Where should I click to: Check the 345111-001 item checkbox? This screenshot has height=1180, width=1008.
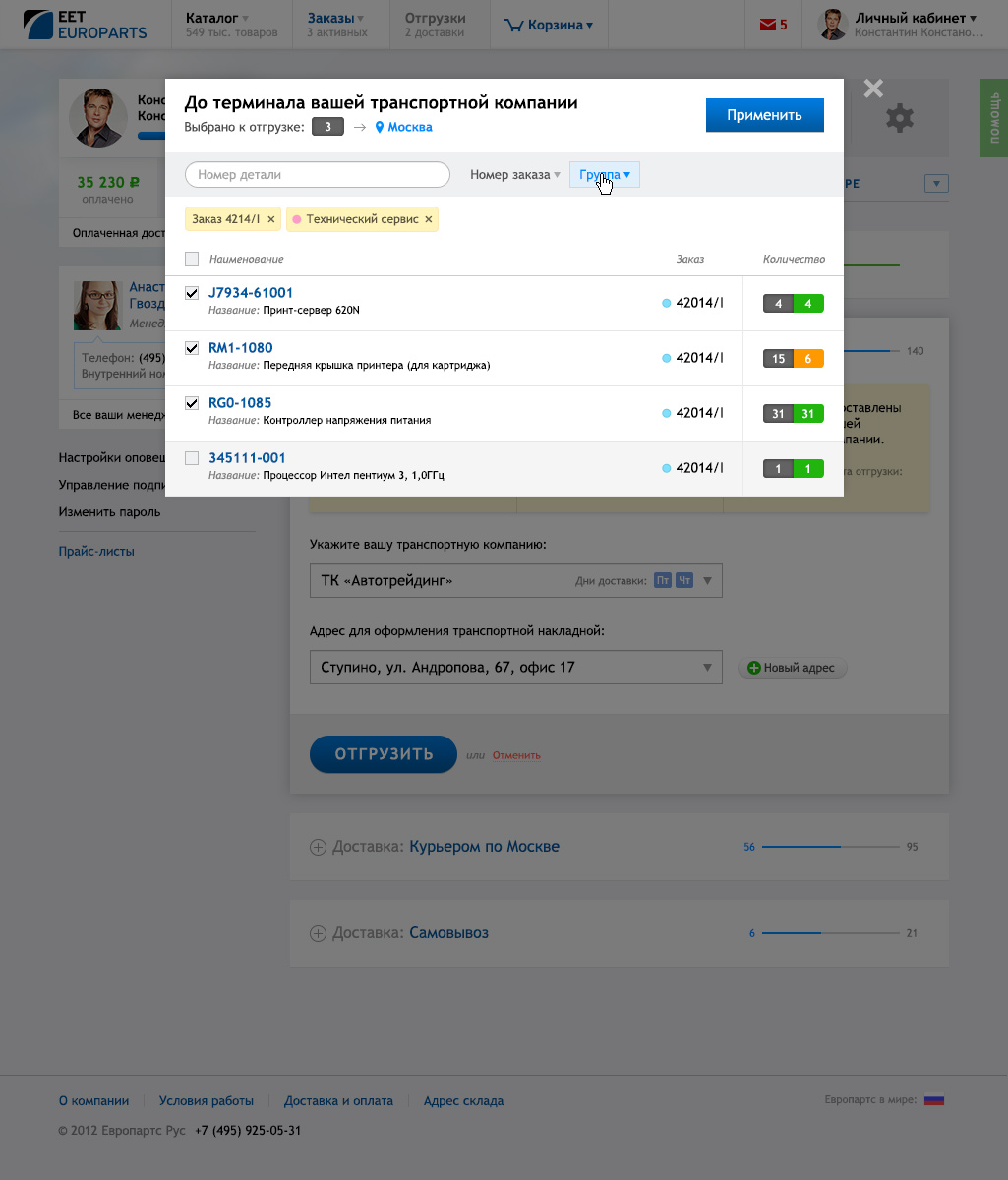point(192,458)
